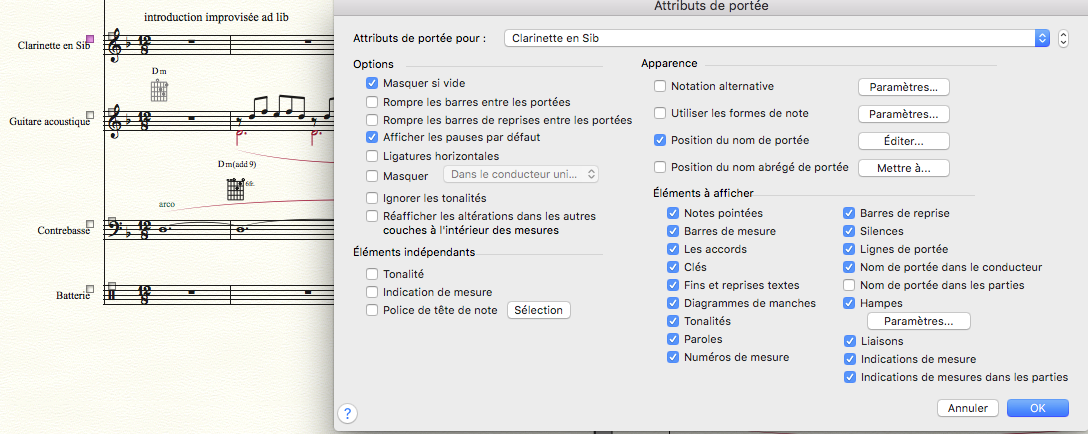Click the Sélection button for notehead font

tap(539, 310)
